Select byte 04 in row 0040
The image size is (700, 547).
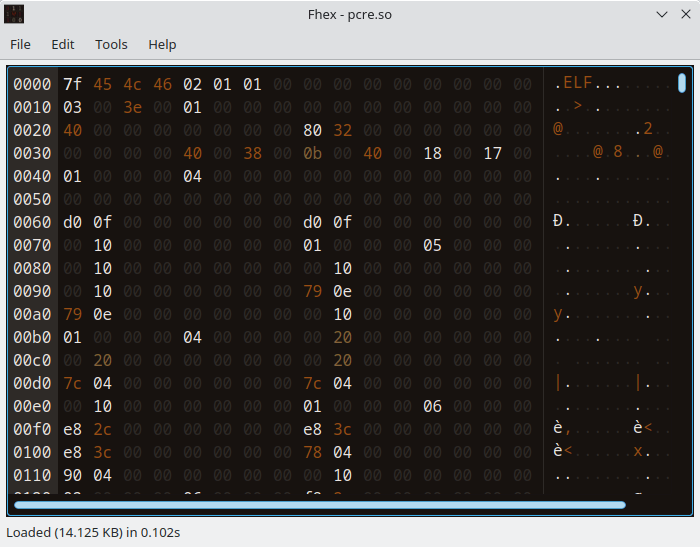192,176
